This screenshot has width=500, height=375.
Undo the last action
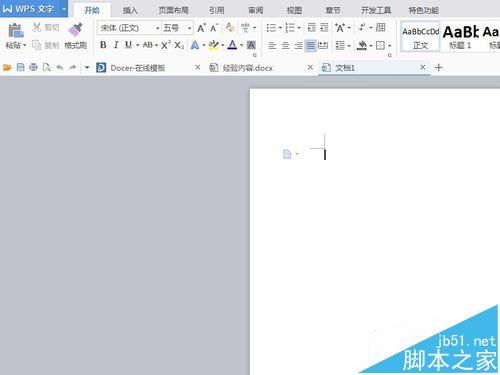click(60, 68)
